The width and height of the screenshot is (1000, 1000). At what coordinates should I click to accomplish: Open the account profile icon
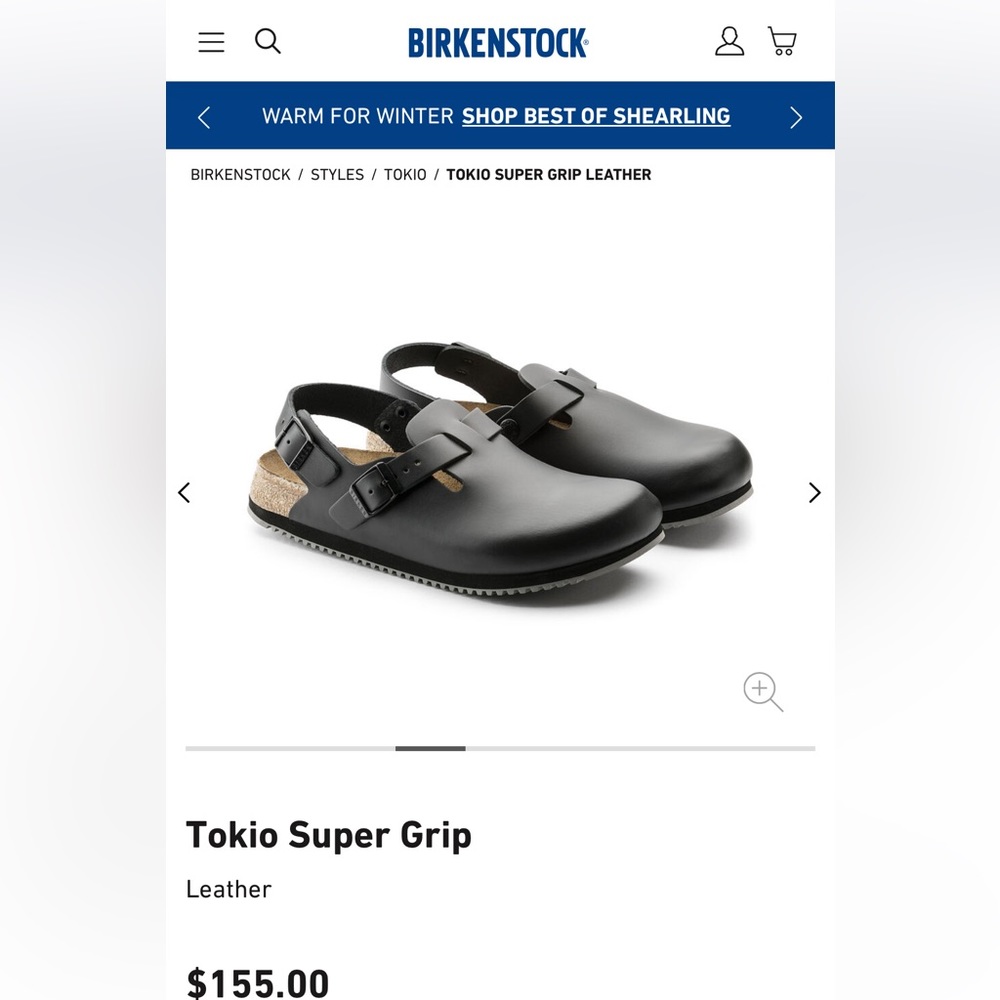tap(730, 42)
